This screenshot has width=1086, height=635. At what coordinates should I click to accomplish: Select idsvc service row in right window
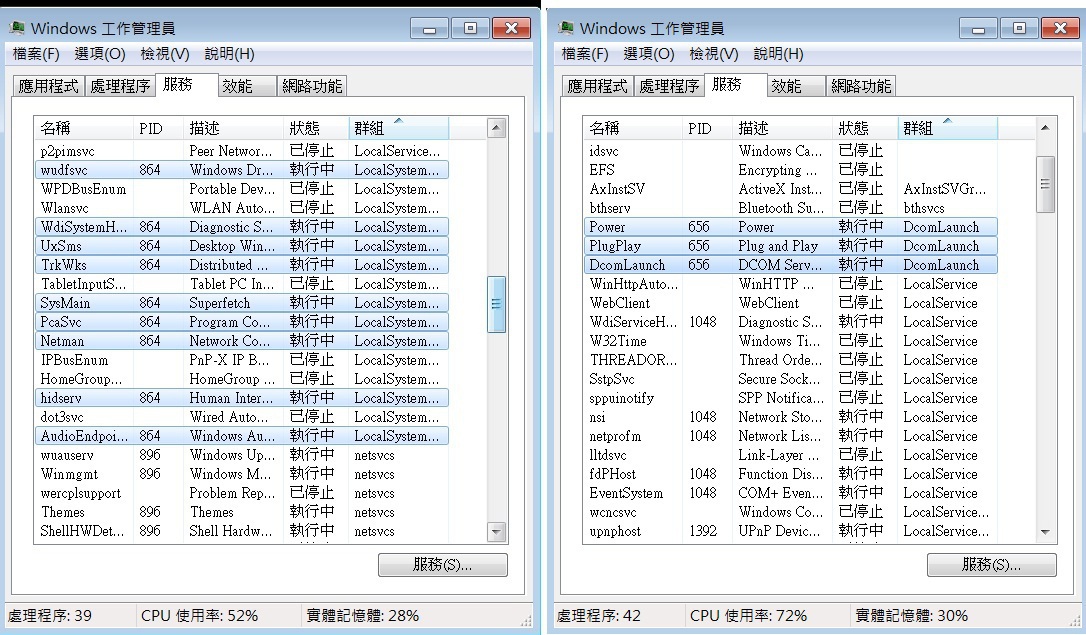[x=791, y=151]
